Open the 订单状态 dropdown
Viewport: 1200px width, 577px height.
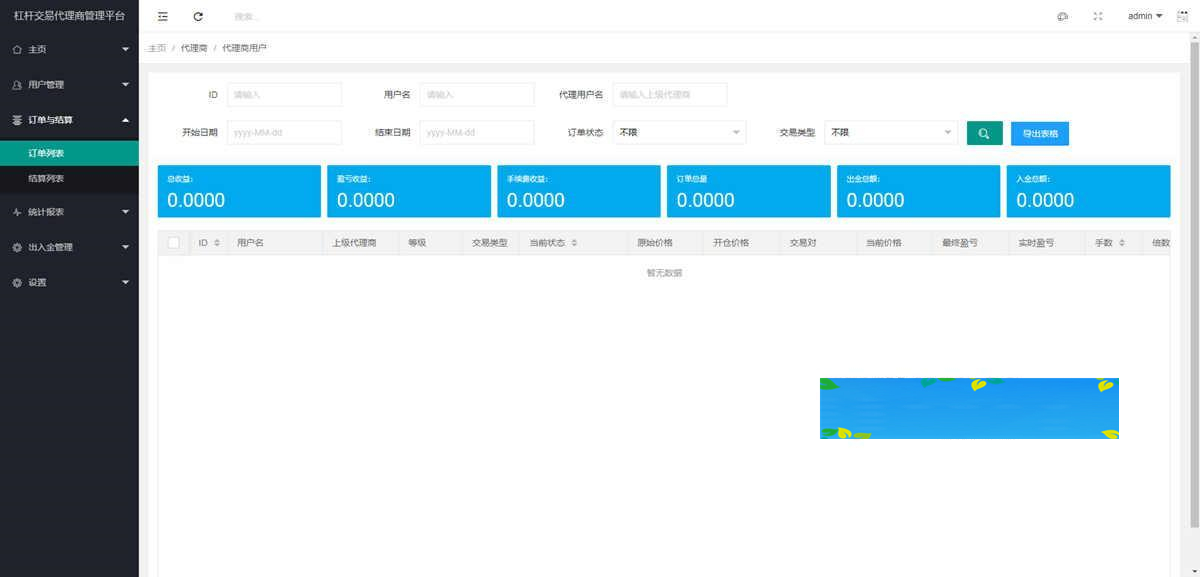click(679, 132)
